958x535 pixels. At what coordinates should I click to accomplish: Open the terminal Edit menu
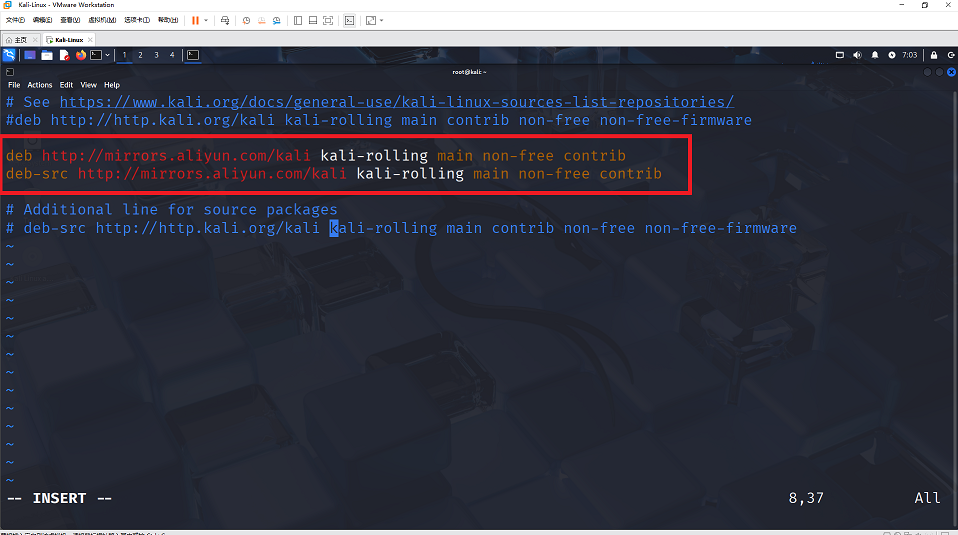click(66, 85)
